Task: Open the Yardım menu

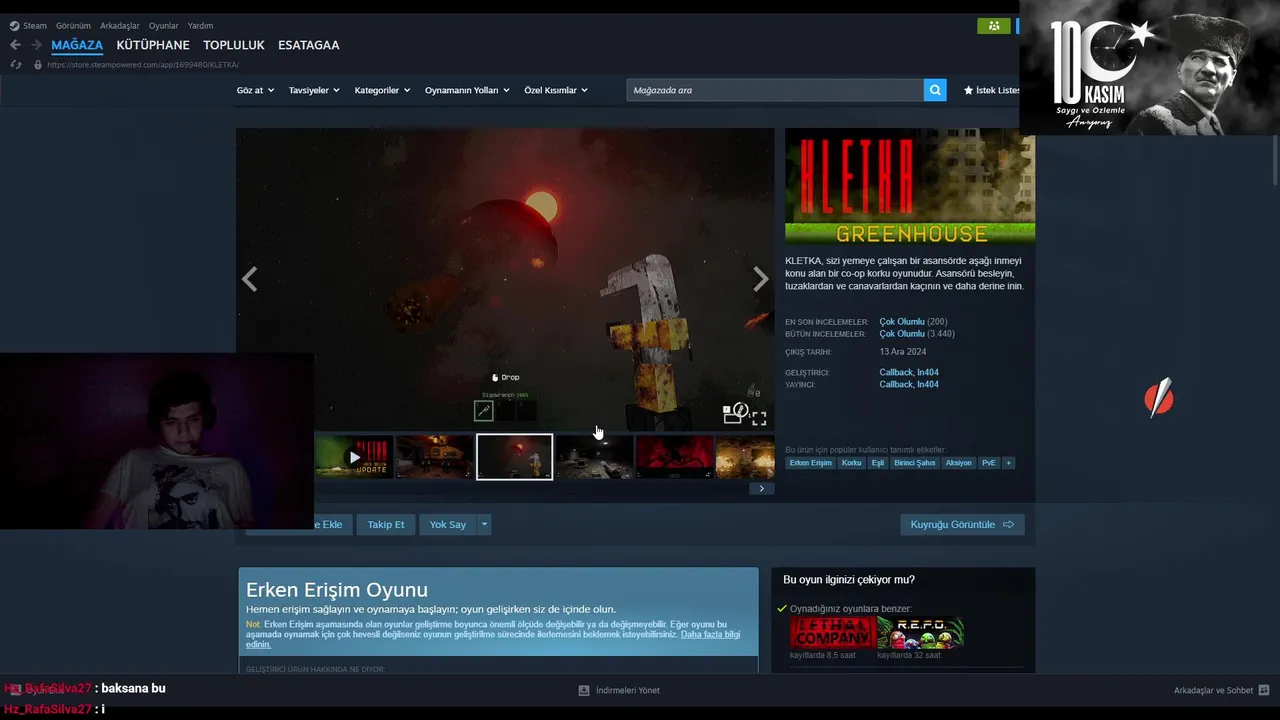Action: (200, 26)
